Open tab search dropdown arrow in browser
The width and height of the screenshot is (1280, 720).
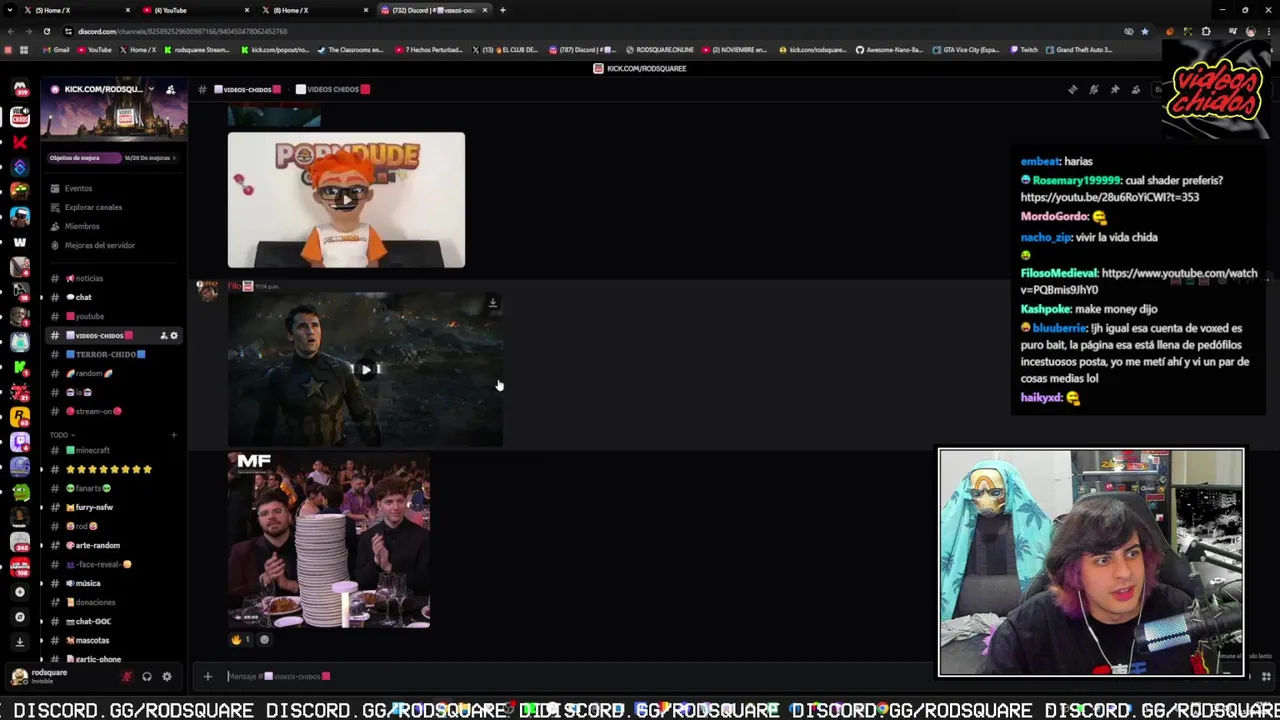(9, 10)
